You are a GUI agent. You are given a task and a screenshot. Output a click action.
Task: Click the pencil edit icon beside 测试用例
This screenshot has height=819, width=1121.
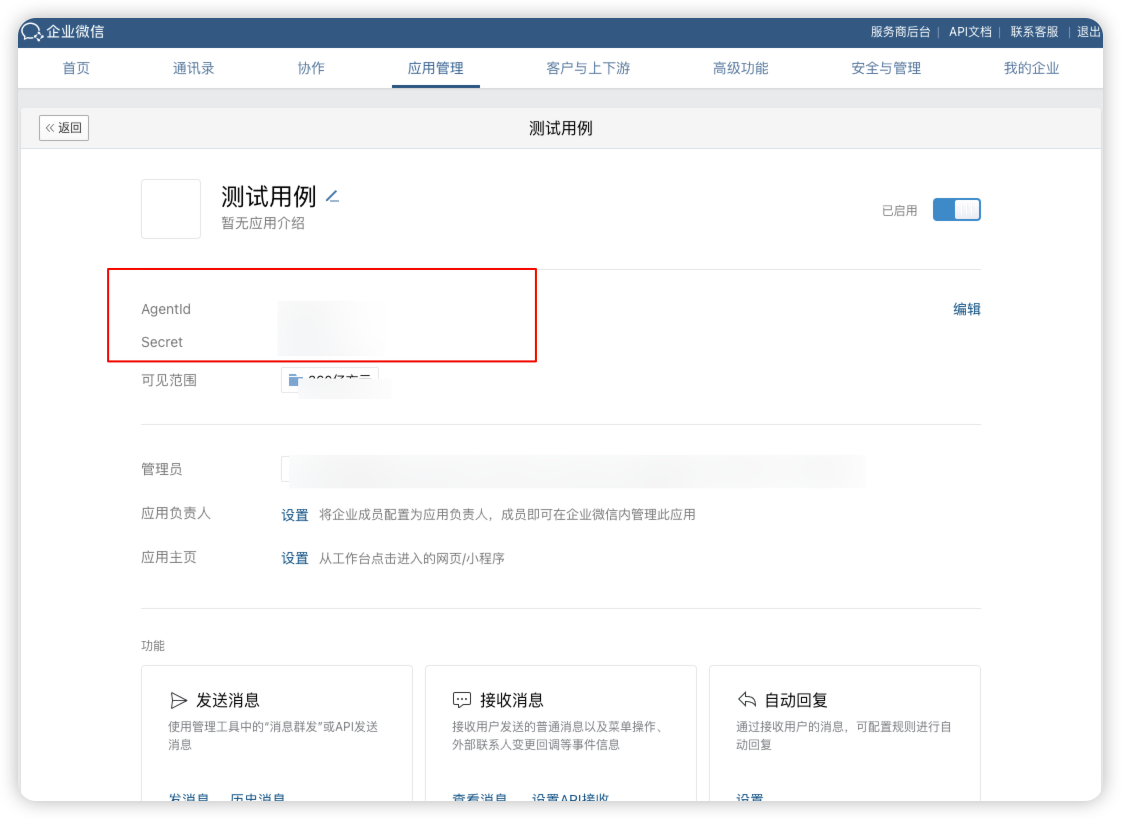coord(332,198)
